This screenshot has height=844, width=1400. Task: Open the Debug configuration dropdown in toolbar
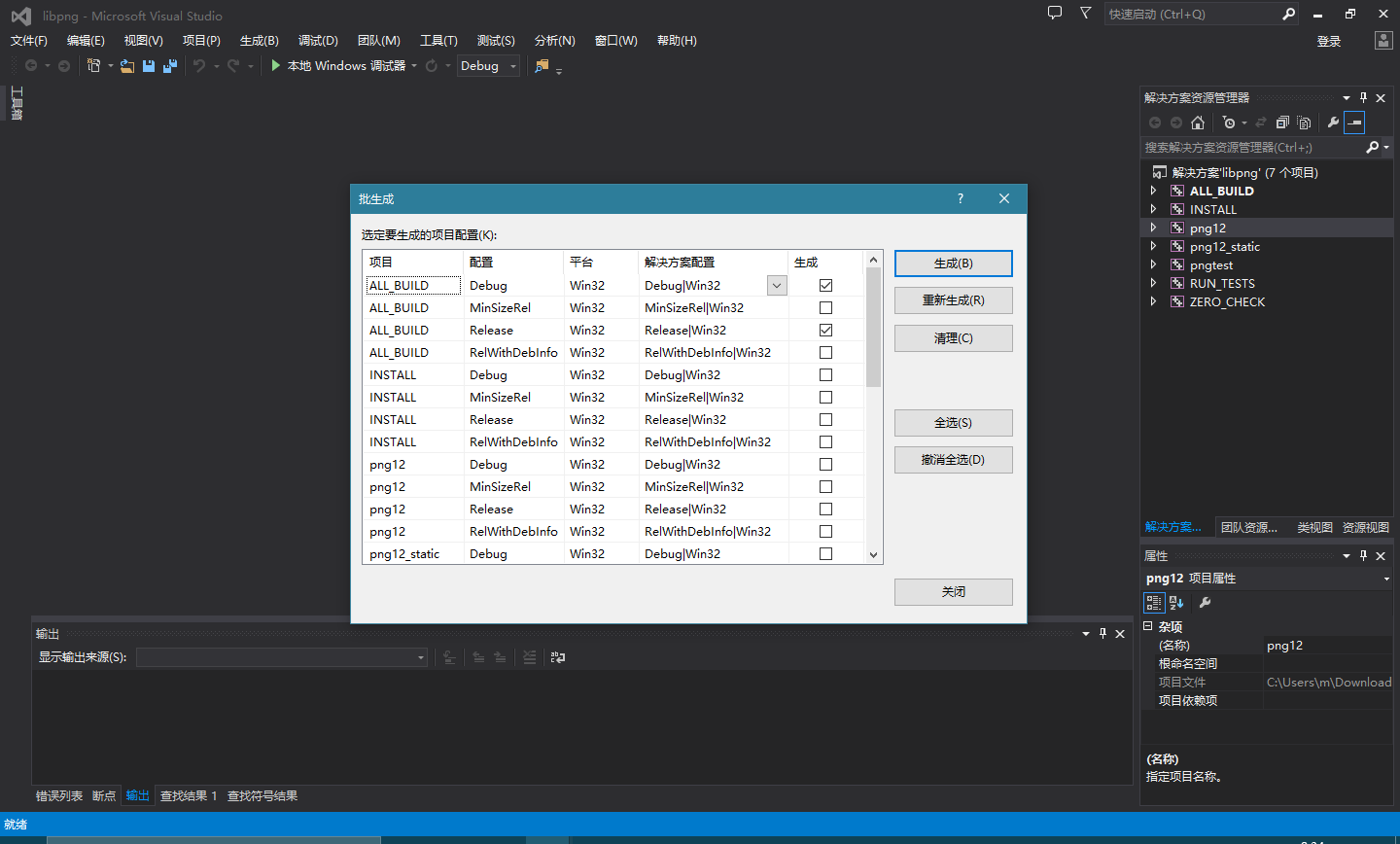[x=512, y=66]
